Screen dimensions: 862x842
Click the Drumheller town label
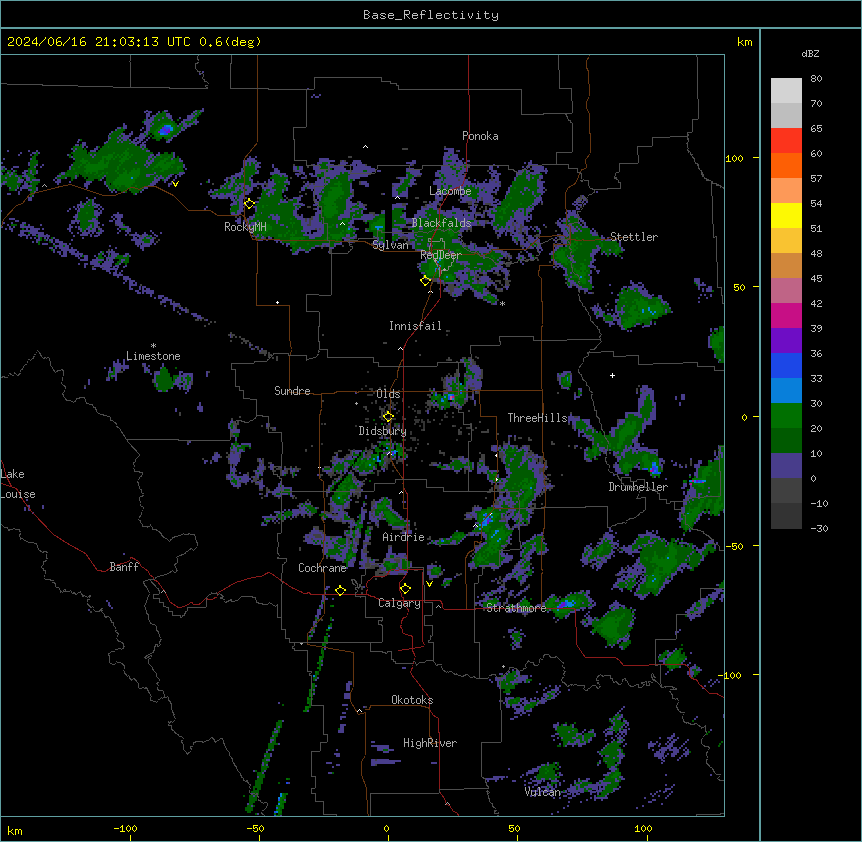point(638,487)
